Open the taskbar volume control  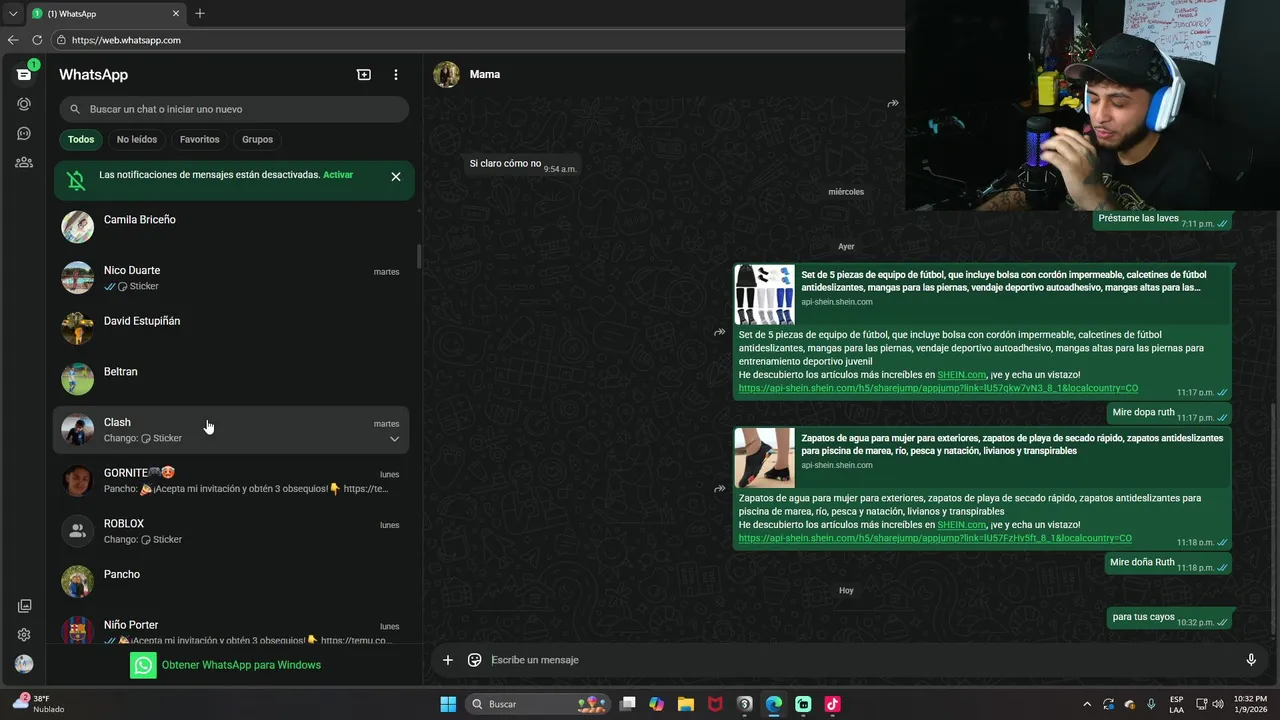(x=1218, y=704)
